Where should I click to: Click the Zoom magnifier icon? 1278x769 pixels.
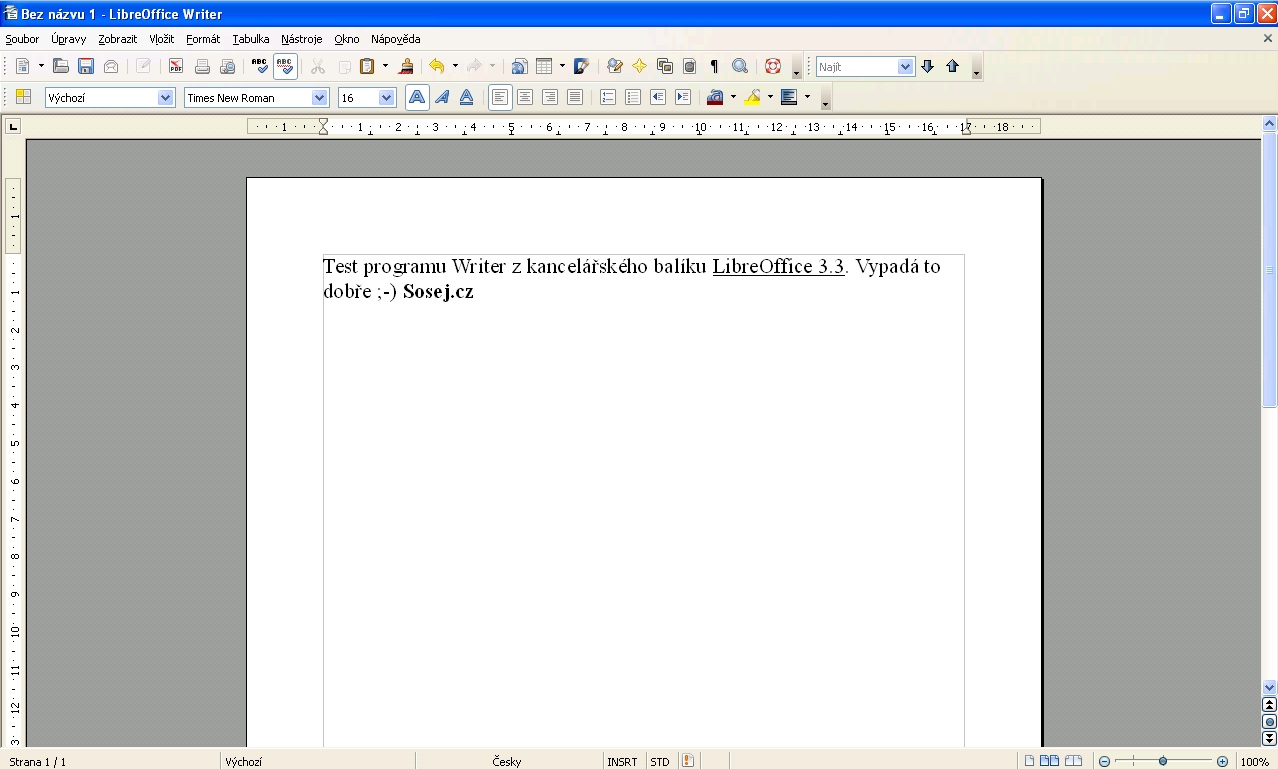(740, 67)
